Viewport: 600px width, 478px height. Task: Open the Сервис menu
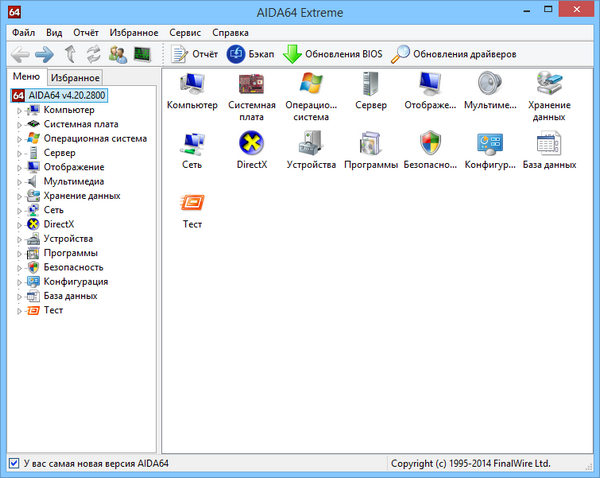(x=186, y=32)
